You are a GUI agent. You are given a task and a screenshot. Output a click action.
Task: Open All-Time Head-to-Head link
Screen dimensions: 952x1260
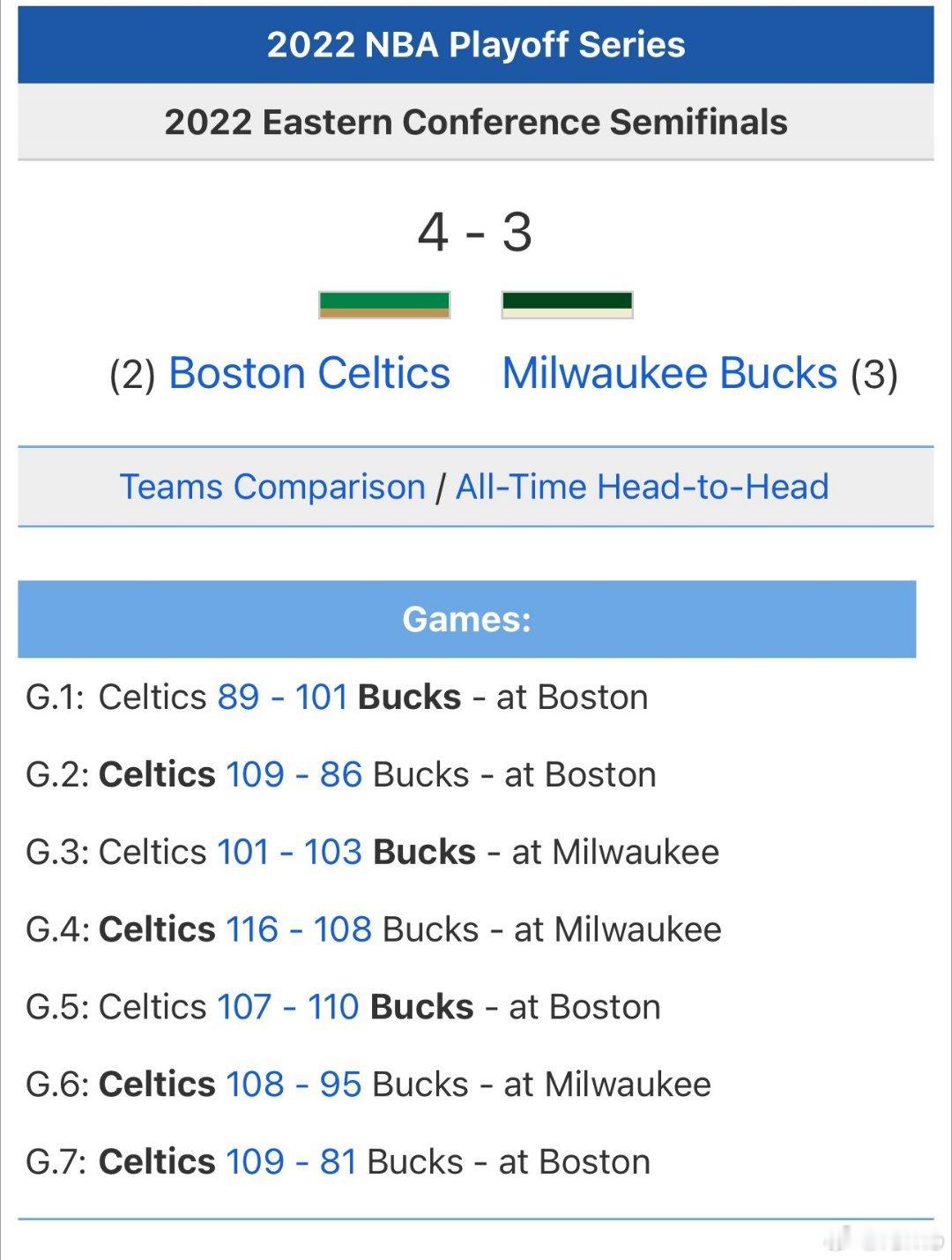[642, 487]
